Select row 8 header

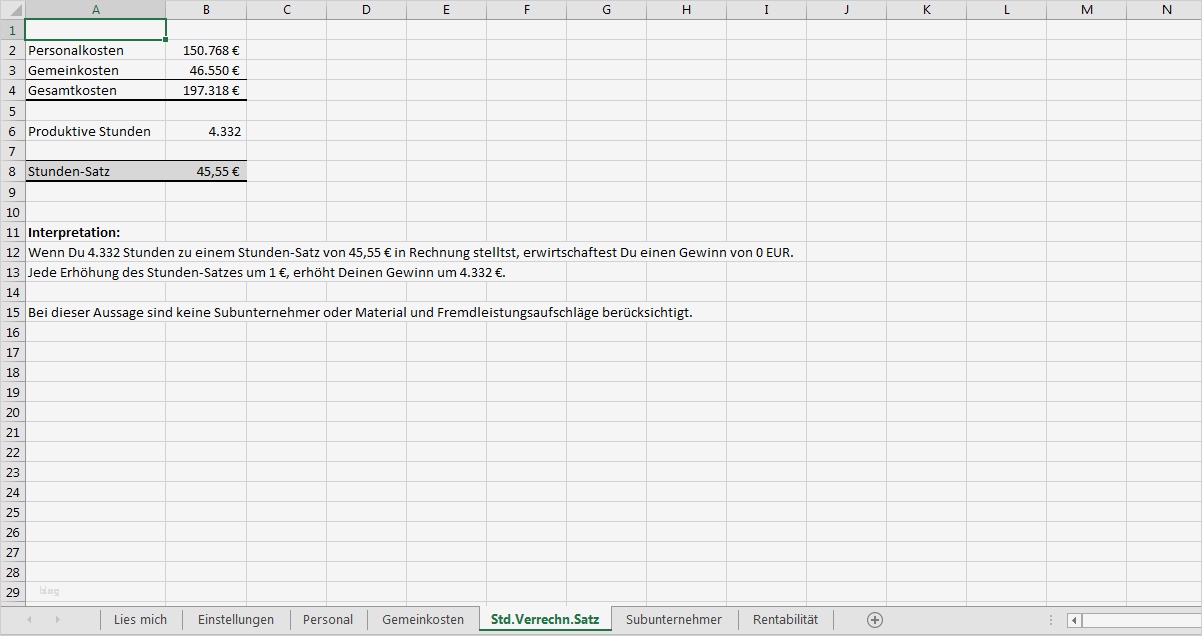click(11, 171)
